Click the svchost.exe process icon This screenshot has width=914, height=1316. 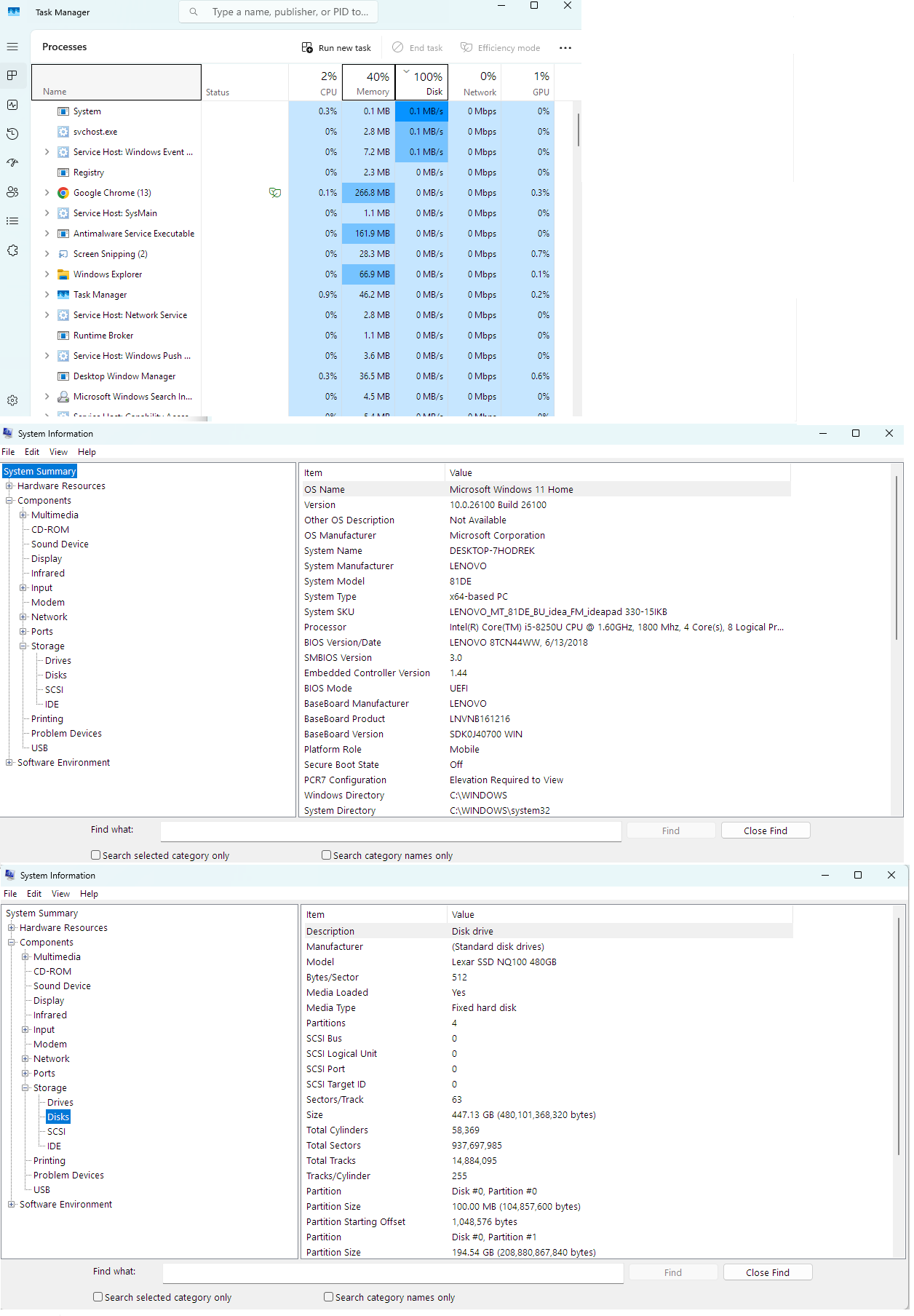tap(63, 132)
